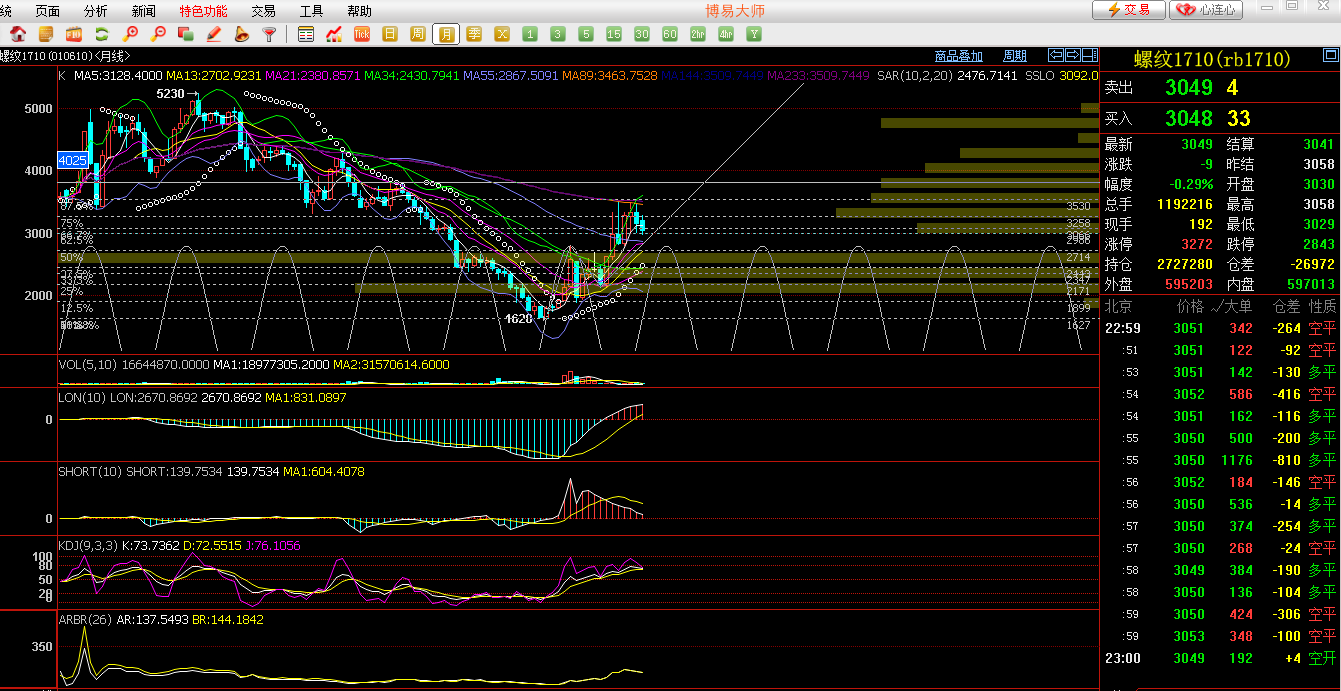Image resolution: width=1341 pixels, height=691 pixels.
Task: Select the 23:00 trade row
Action: 1220,658
